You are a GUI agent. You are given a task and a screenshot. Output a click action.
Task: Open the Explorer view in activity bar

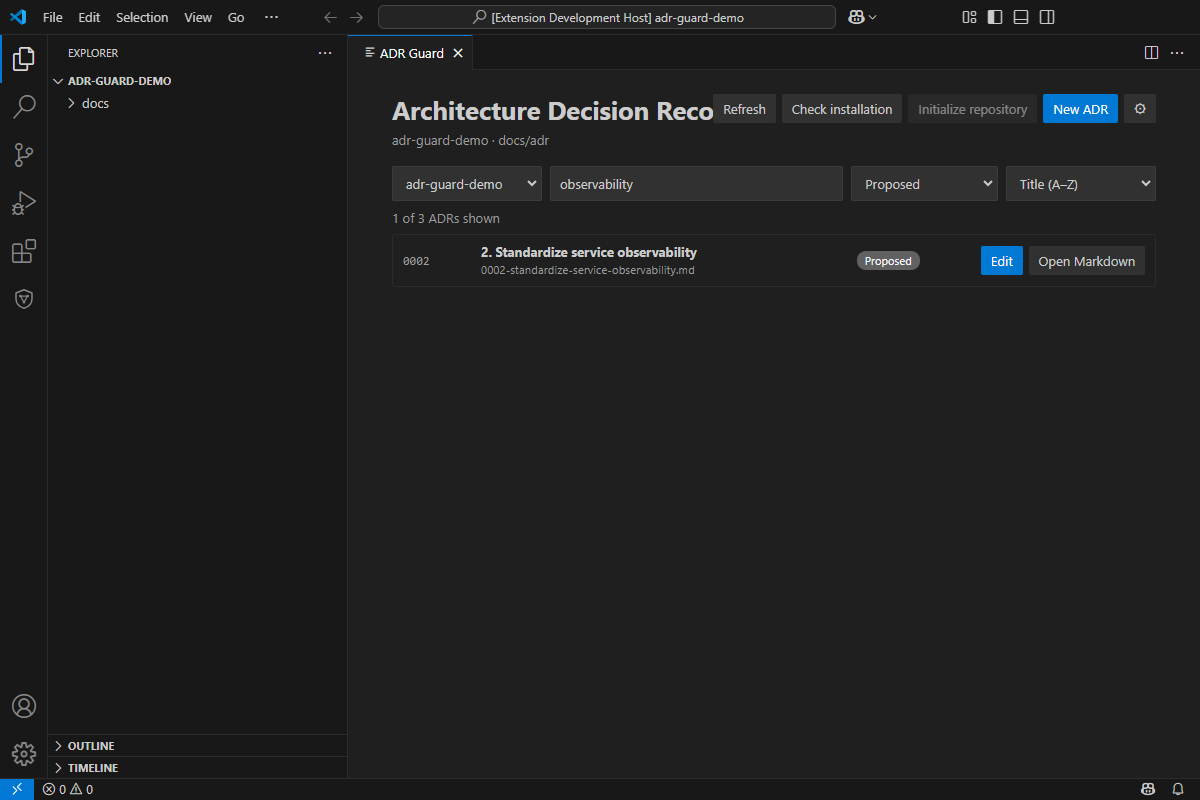(24, 59)
